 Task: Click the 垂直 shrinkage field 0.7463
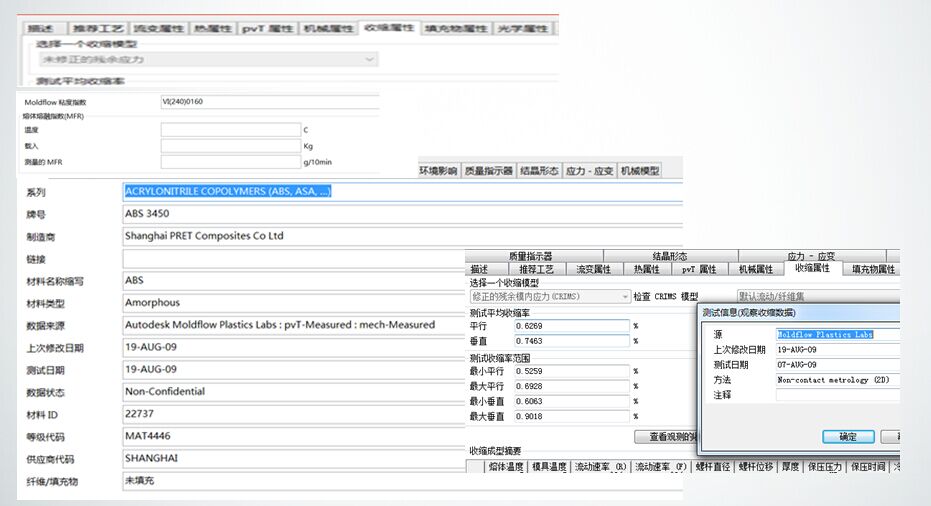571,341
